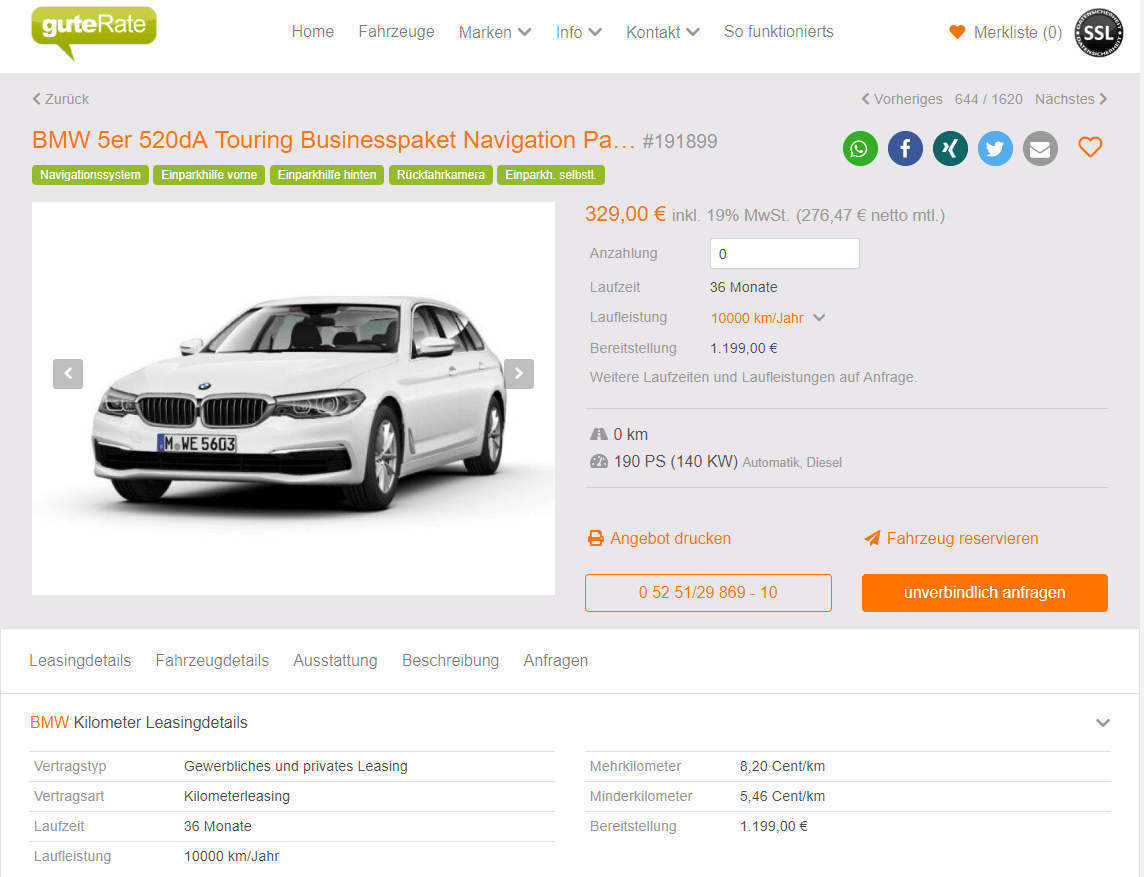Click the Navigationssystem tag

[x=90, y=175]
